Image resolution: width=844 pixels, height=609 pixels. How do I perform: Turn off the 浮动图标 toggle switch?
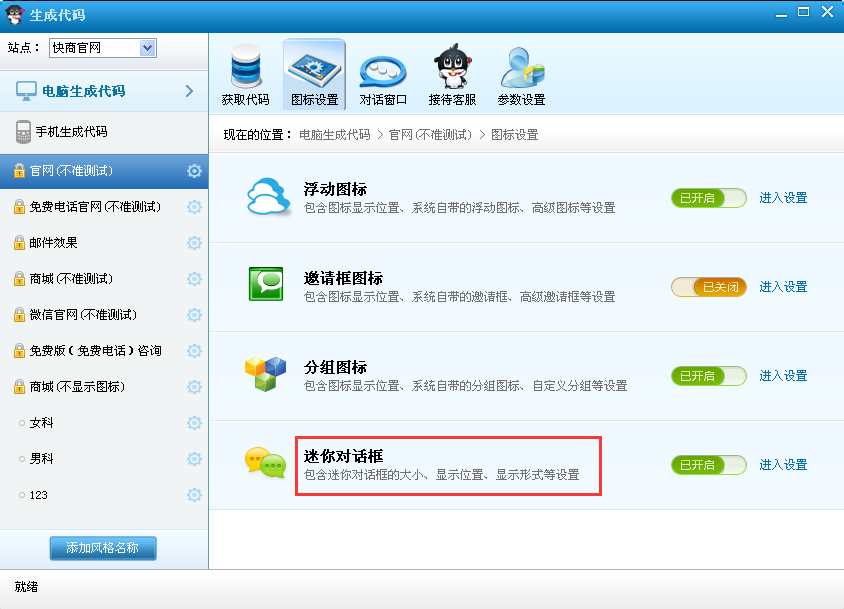point(708,198)
